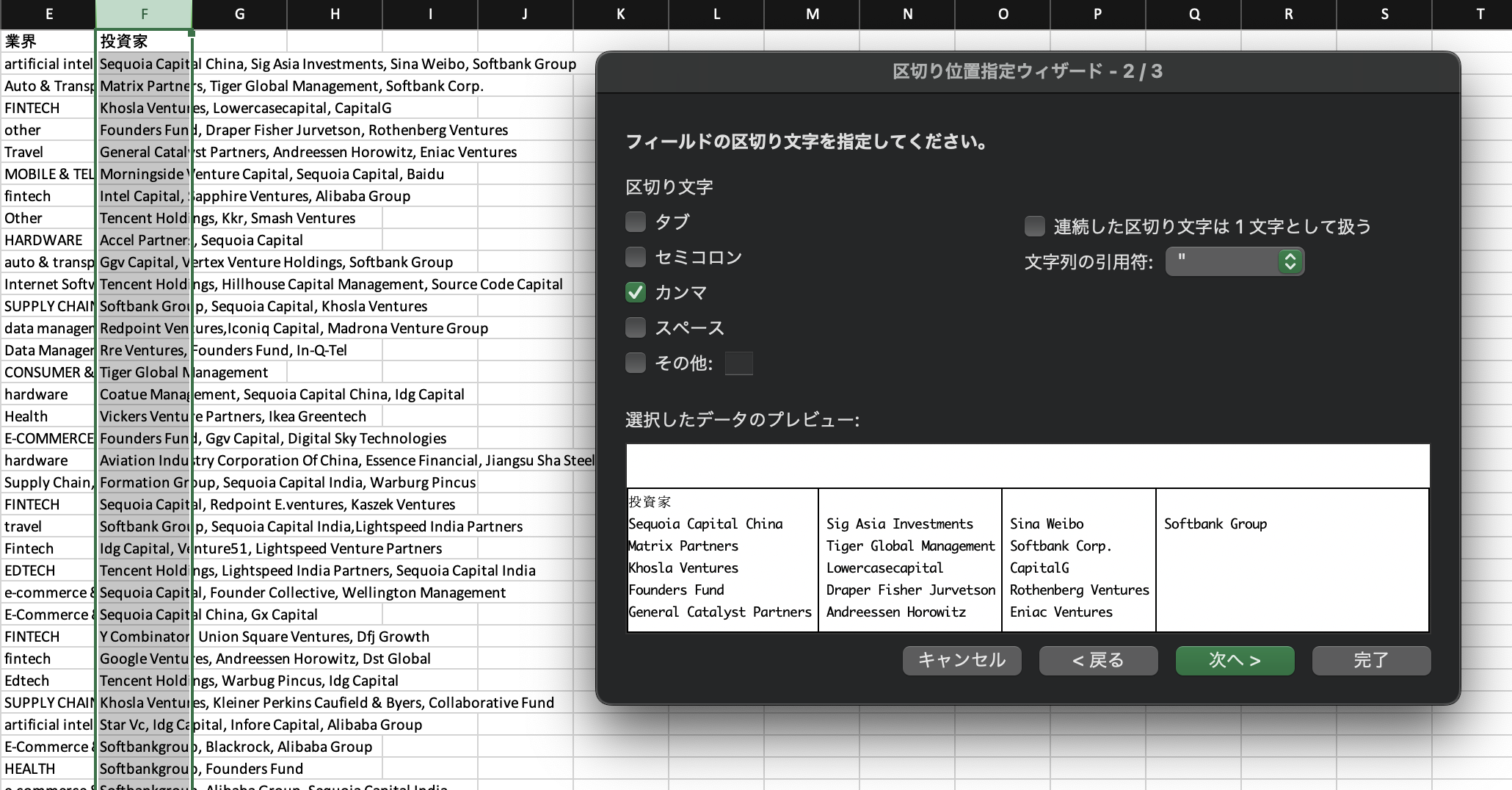This screenshot has height=790, width=1512.
Task: Click the CONSUMER & cell in column E
Action: pos(48,372)
